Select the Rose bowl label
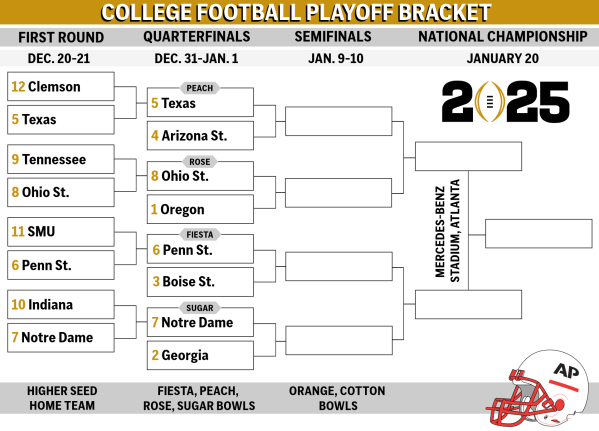 click(x=200, y=162)
